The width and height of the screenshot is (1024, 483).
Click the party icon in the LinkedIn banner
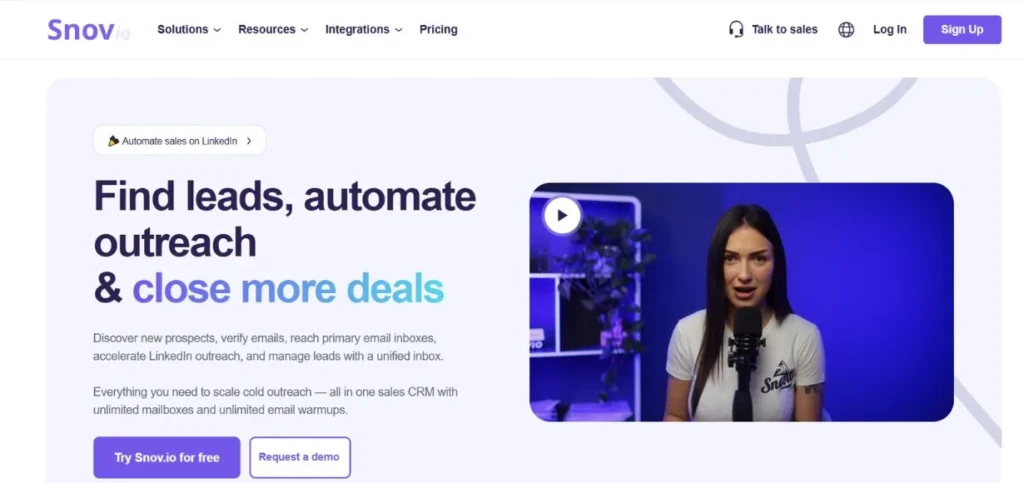pyautogui.click(x=114, y=140)
